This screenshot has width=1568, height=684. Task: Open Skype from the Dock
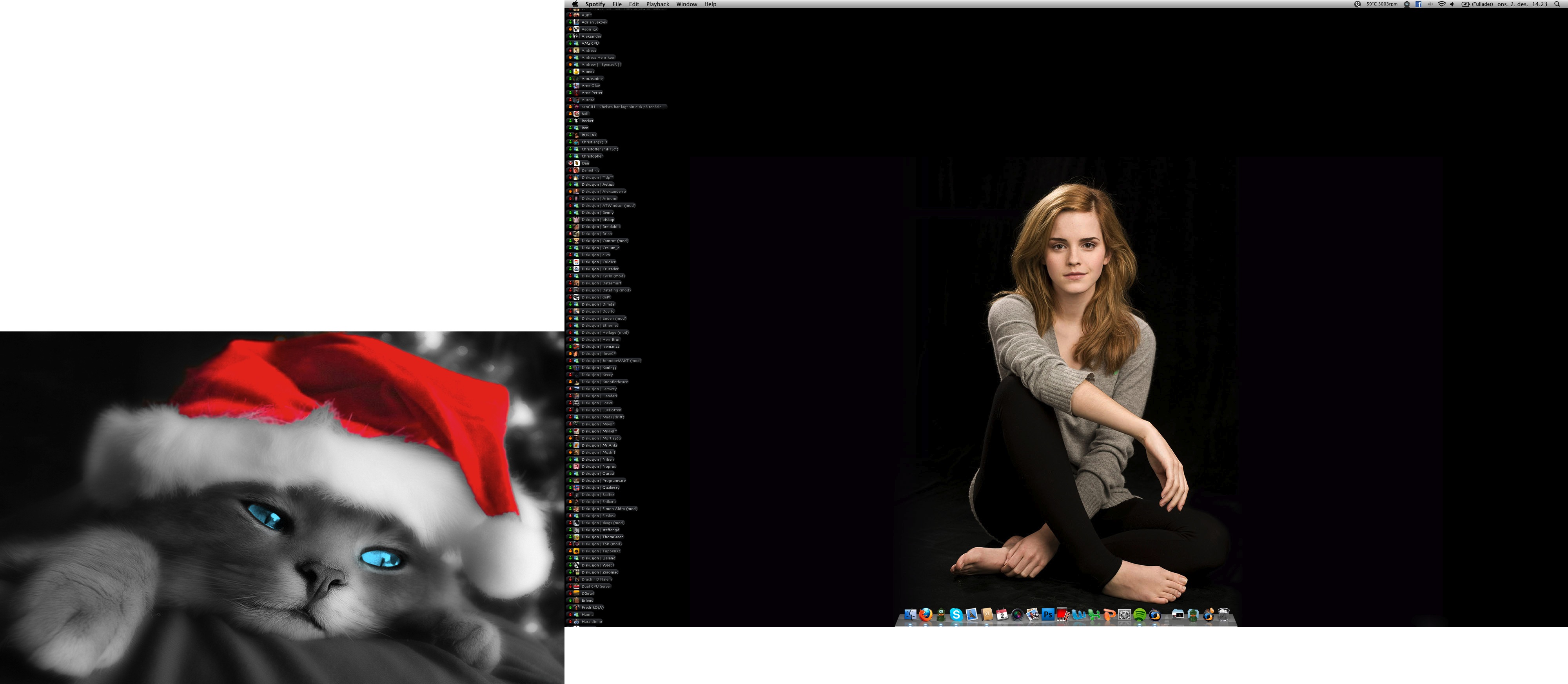coord(956,615)
